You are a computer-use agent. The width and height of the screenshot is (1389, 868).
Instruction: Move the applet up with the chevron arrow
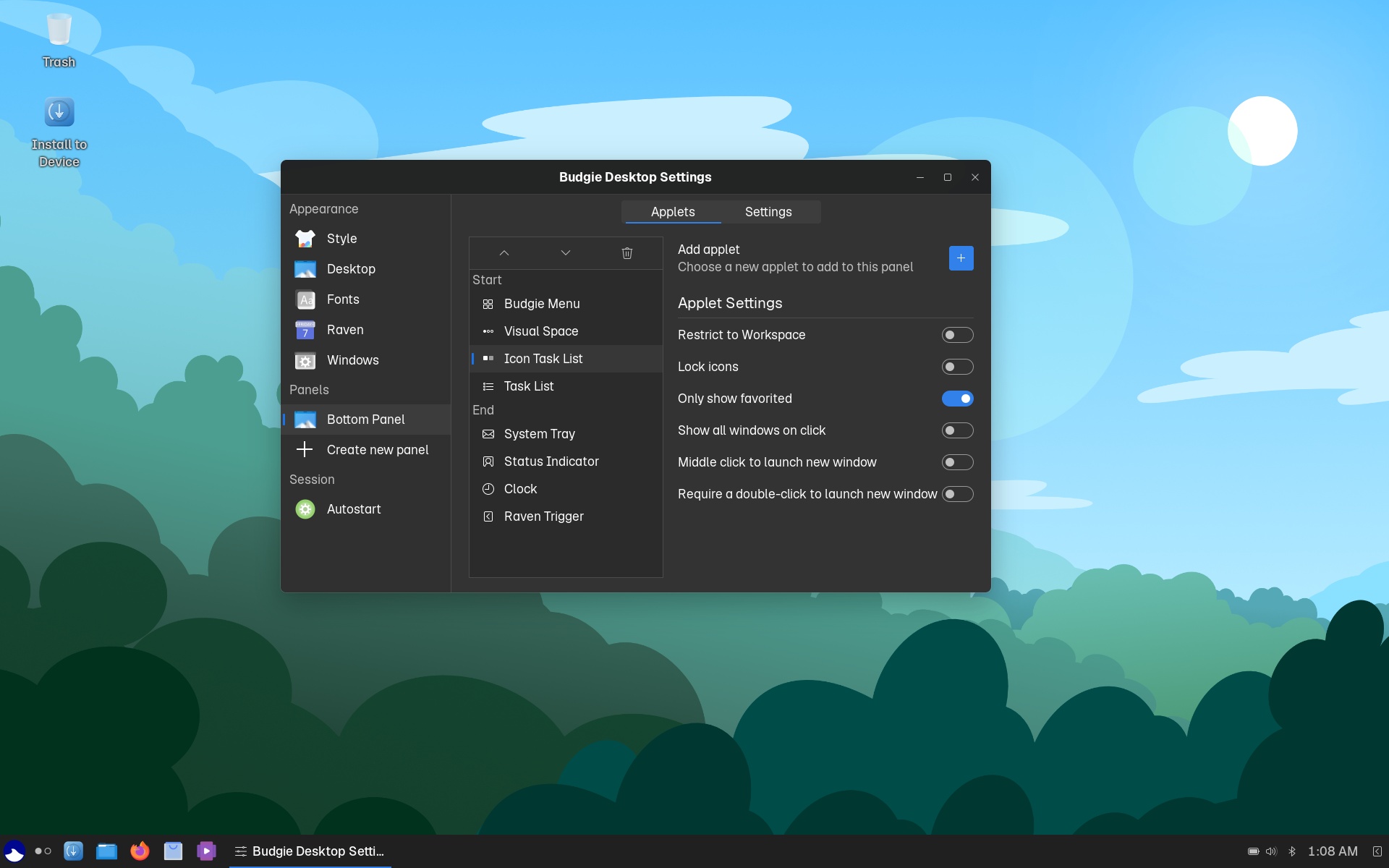coord(504,253)
